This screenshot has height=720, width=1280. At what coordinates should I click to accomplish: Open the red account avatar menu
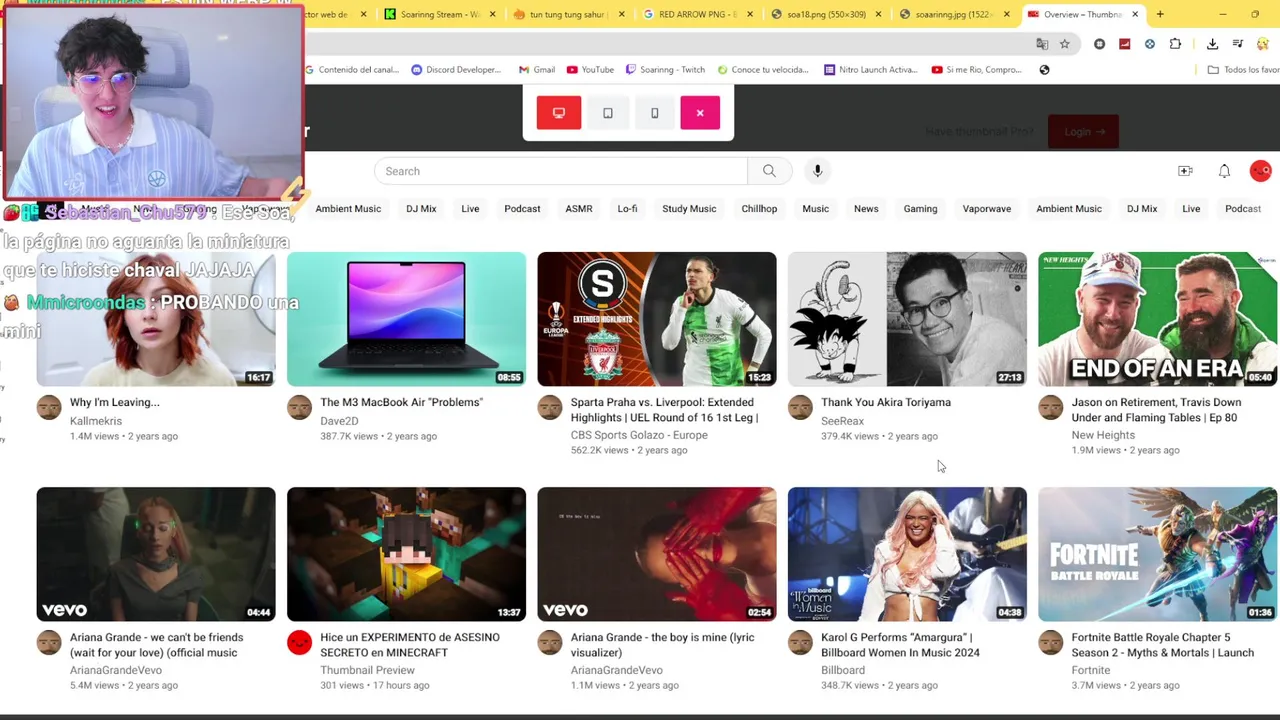click(x=1260, y=171)
